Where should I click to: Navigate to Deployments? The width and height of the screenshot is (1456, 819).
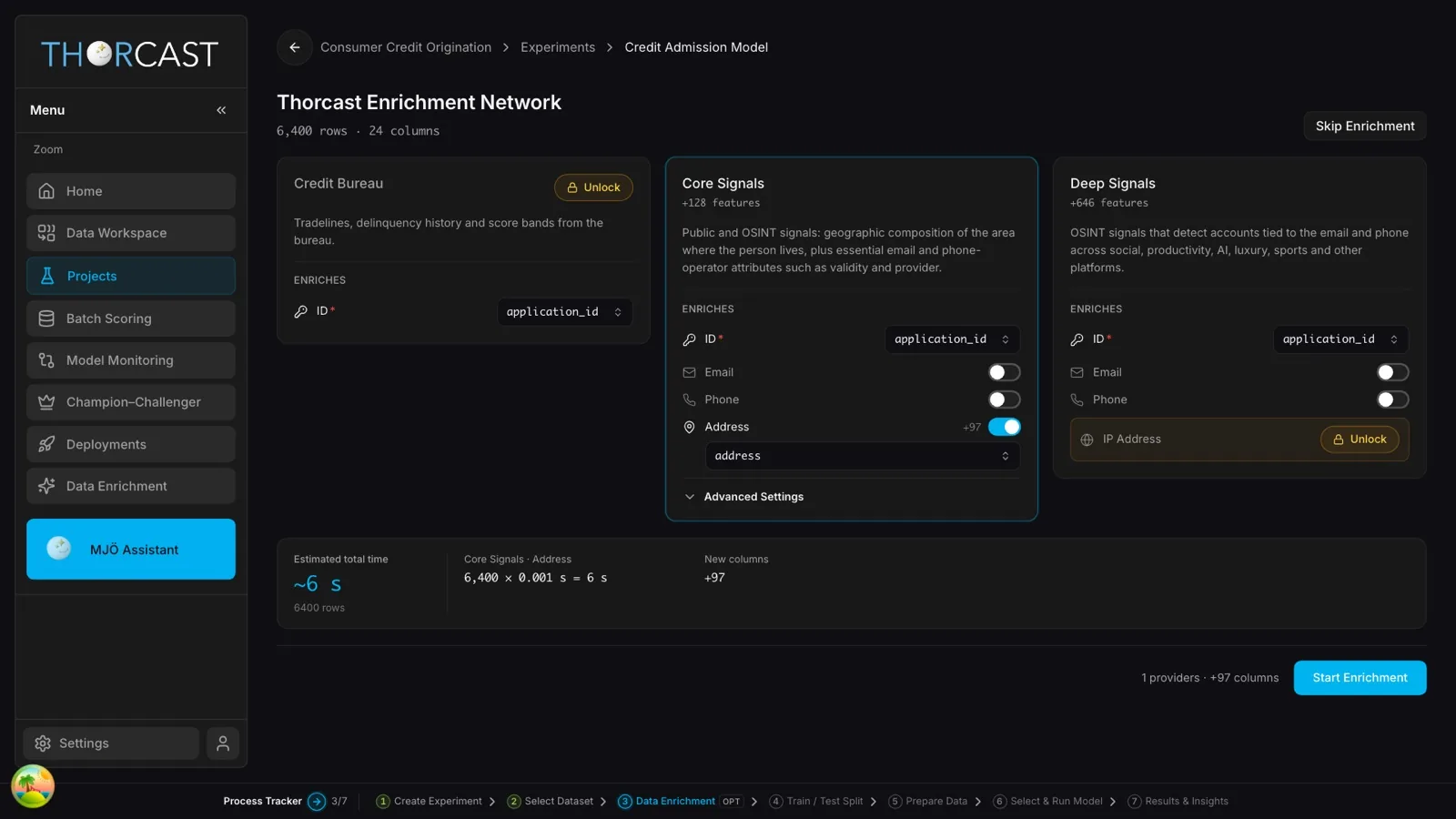click(131, 444)
